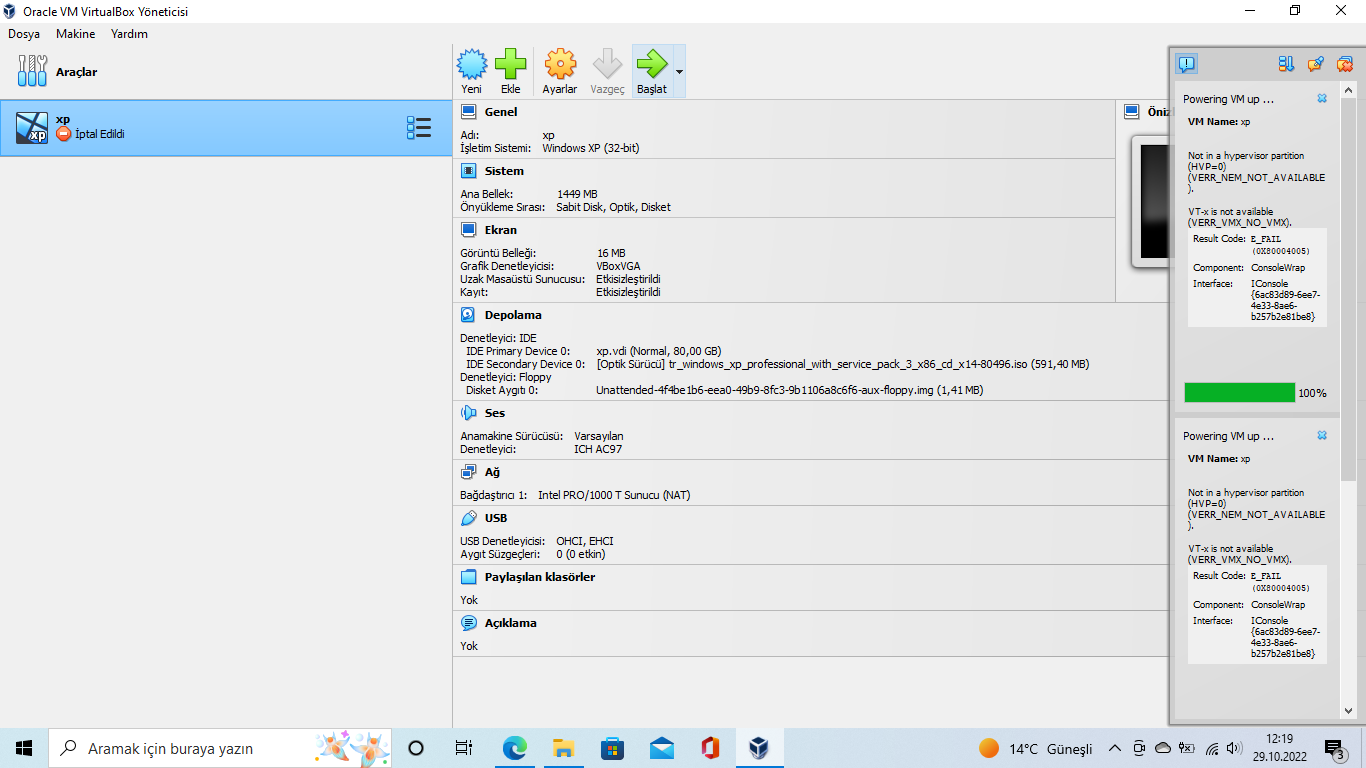Toggle the notification center panel icon

tap(1186, 64)
